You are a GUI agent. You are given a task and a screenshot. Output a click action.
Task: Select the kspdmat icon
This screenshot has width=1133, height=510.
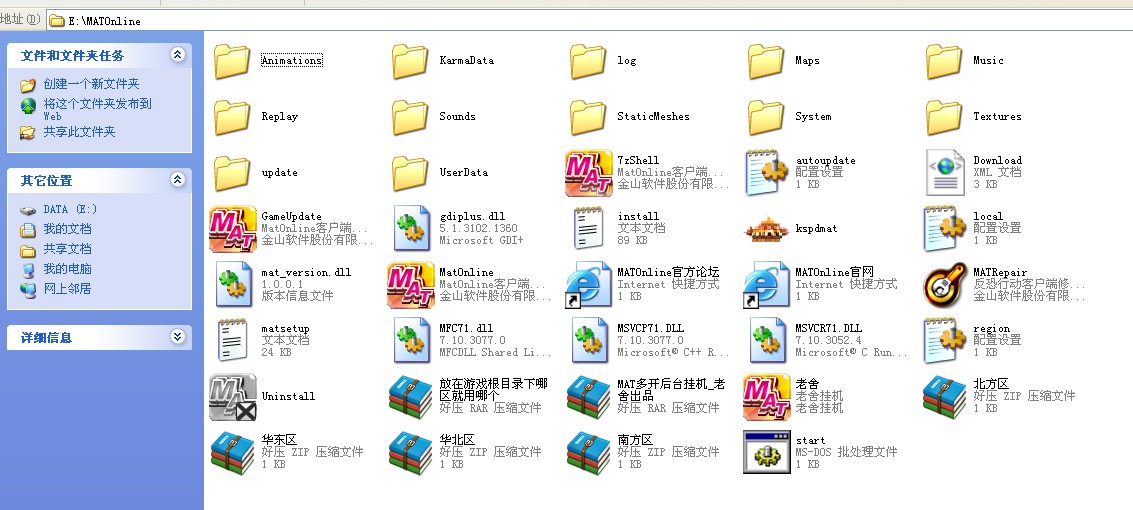click(x=767, y=229)
